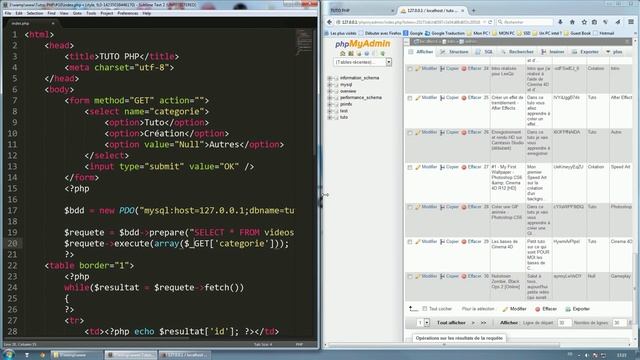
Task: Click Copier icon for row 29
Action: pos(442,242)
